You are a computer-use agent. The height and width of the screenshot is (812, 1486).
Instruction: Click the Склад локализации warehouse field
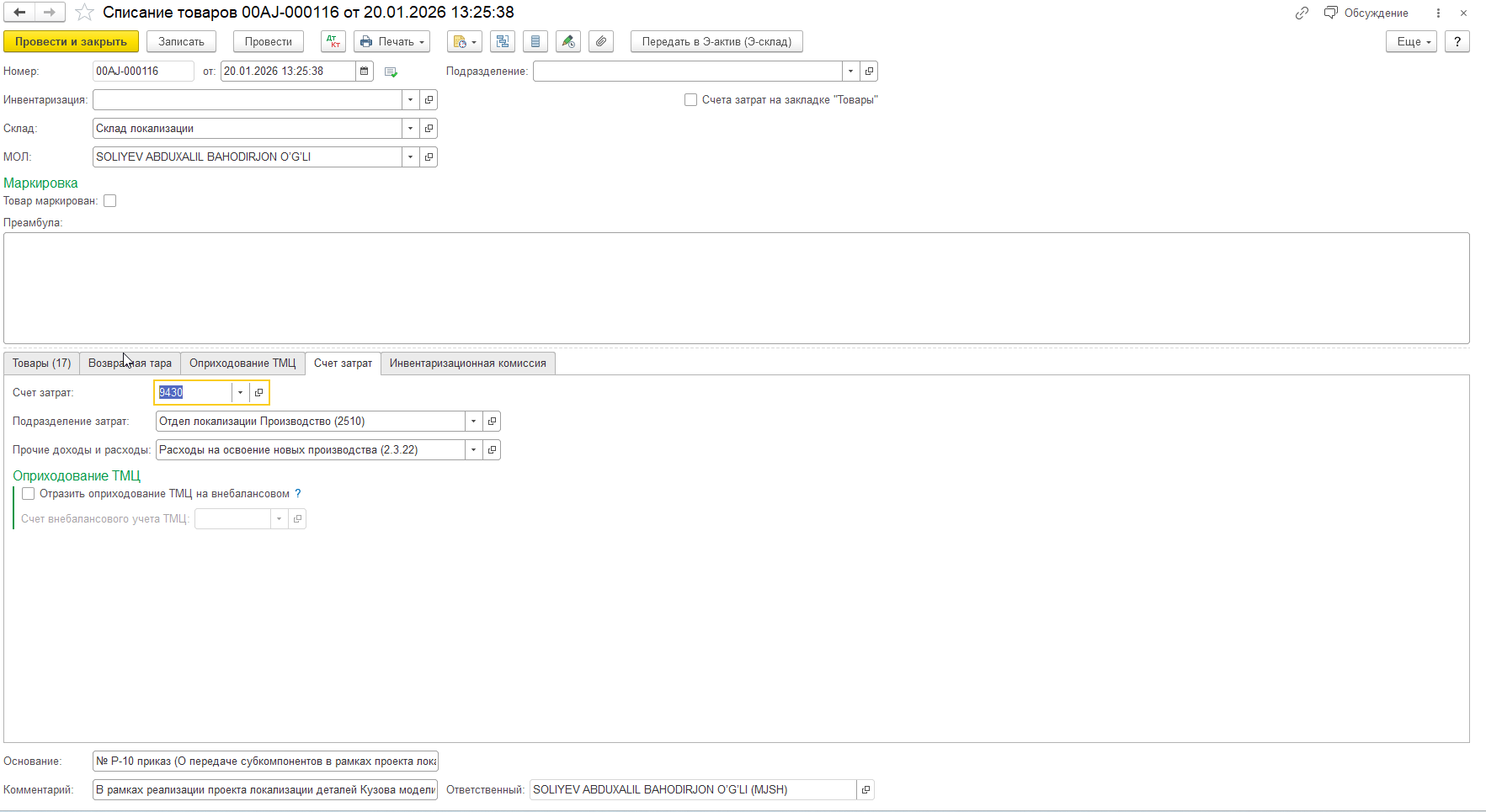point(247,129)
